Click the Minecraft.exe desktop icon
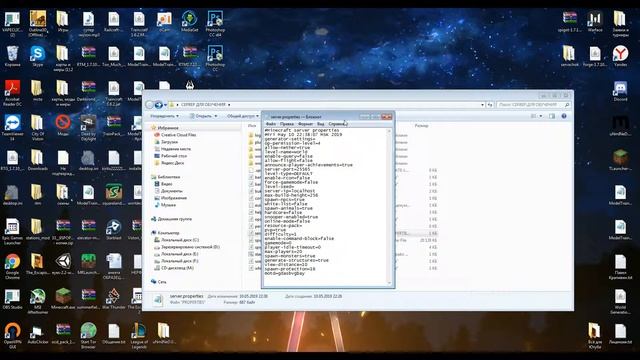Screen dimensions: 640x360 click(x=63, y=299)
